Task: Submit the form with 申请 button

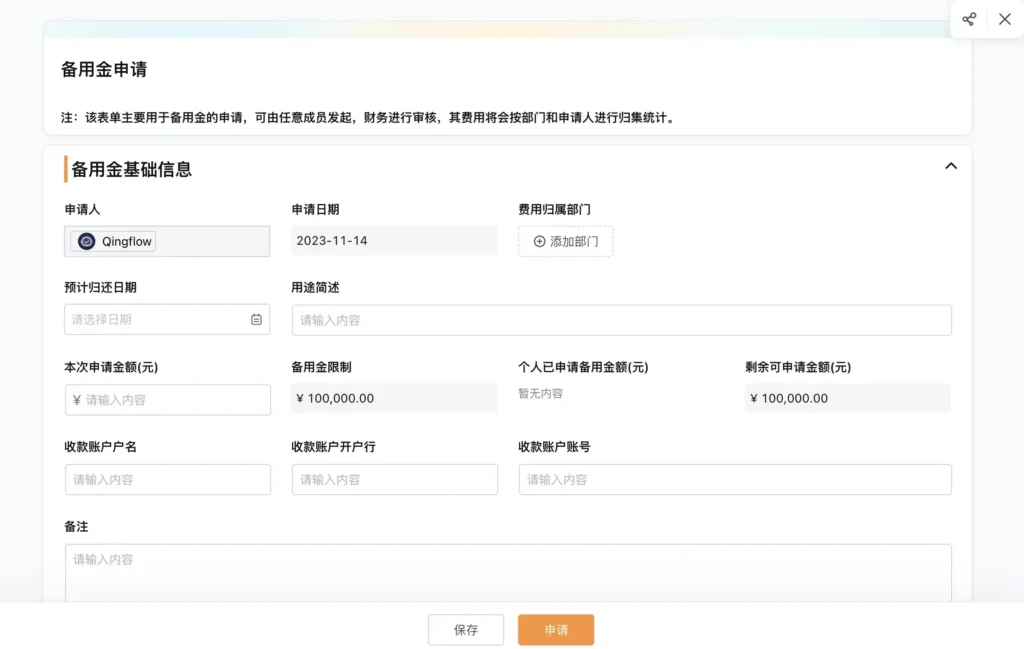Action: pos(556,630)
